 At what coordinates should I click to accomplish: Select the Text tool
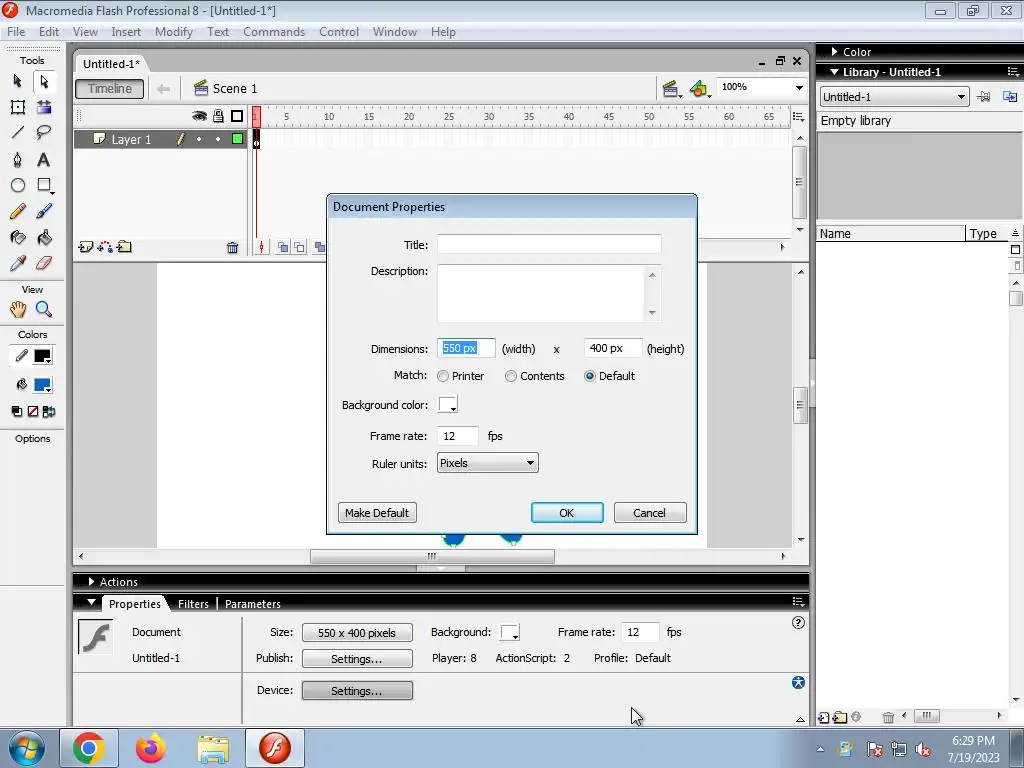(44, 159)
